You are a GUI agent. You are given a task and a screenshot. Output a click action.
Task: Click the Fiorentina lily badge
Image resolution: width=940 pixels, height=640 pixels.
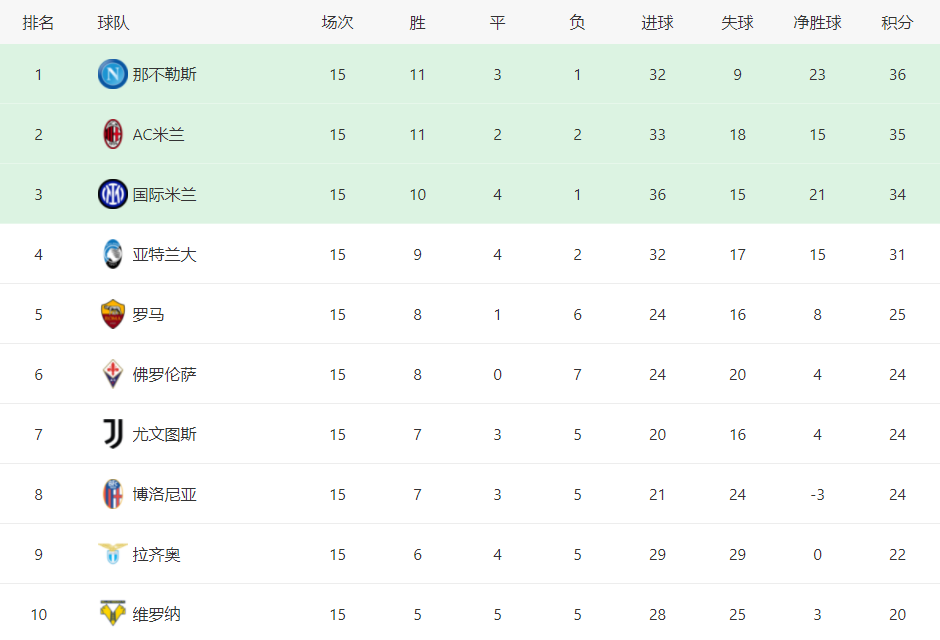click(113, 374)
